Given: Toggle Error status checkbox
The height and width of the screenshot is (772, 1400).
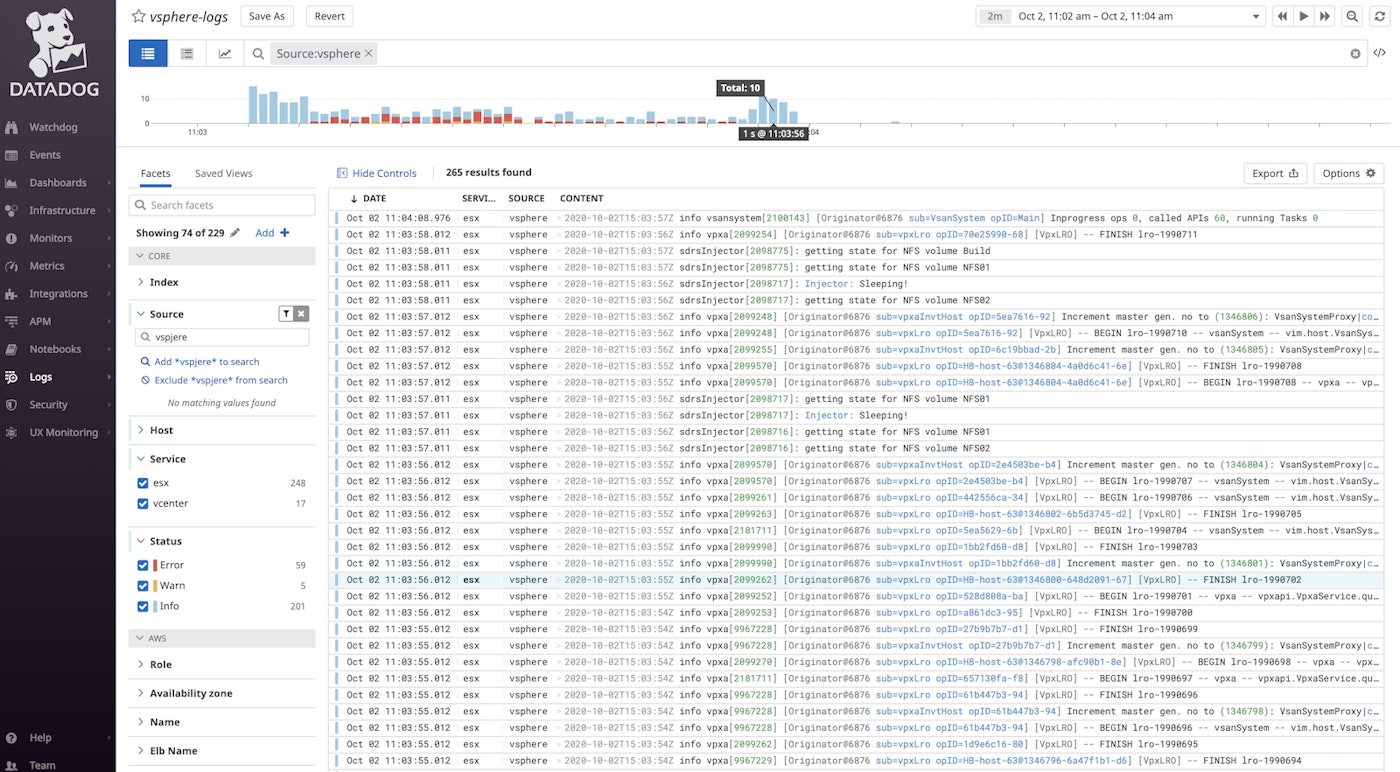Looking at the screenshot, I should click(x=143, y=565).
